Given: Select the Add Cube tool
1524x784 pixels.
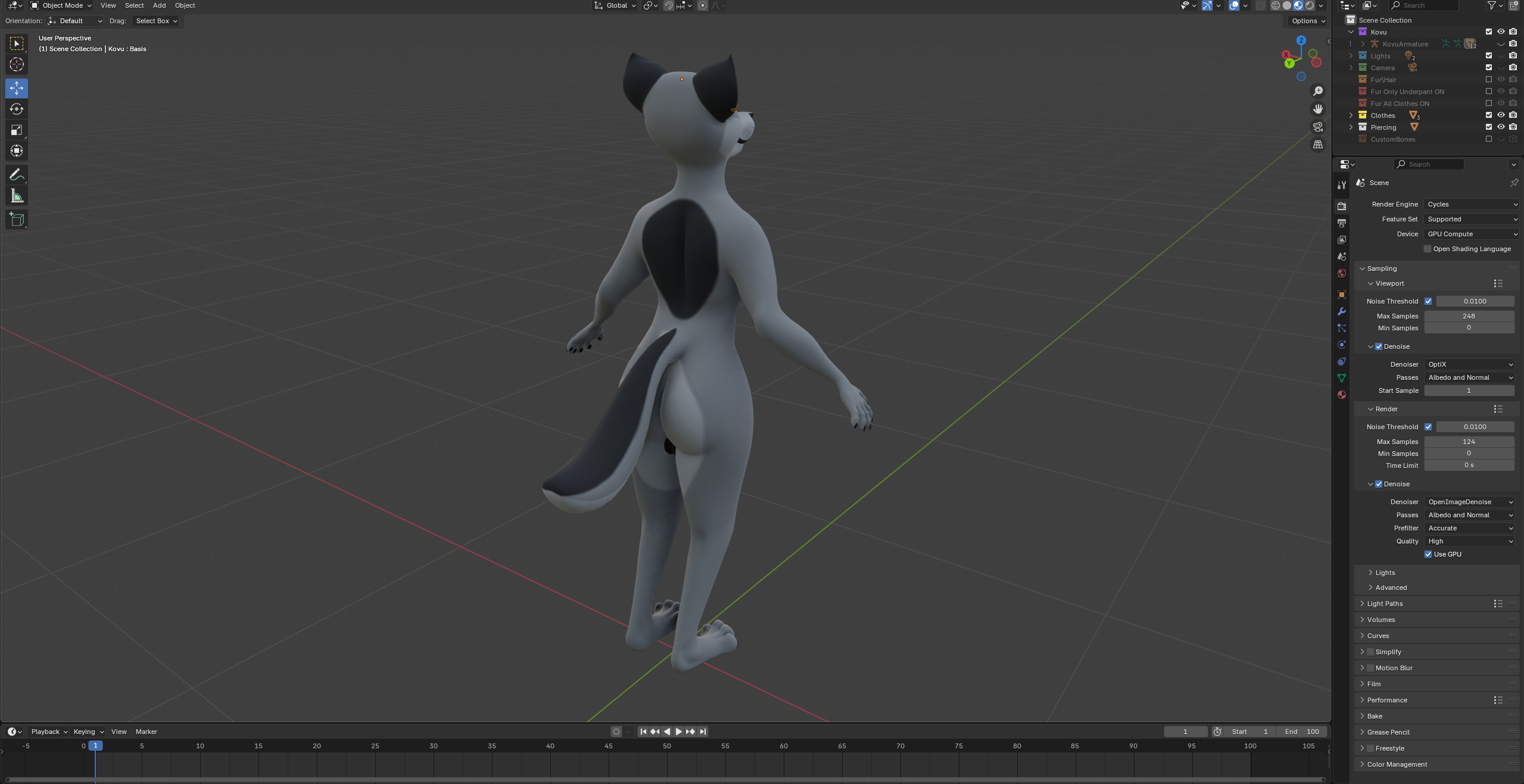Looking at the screenshot, I should [17, 220].
